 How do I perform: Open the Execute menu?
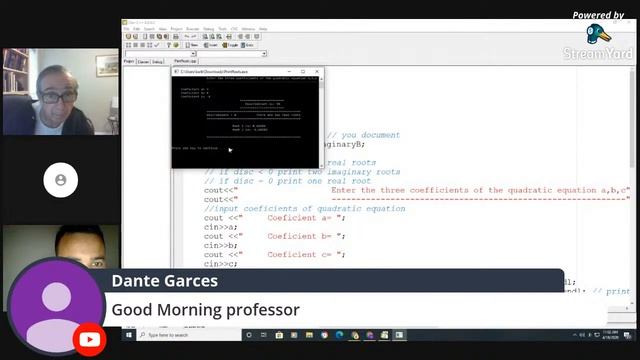(193, 29)
